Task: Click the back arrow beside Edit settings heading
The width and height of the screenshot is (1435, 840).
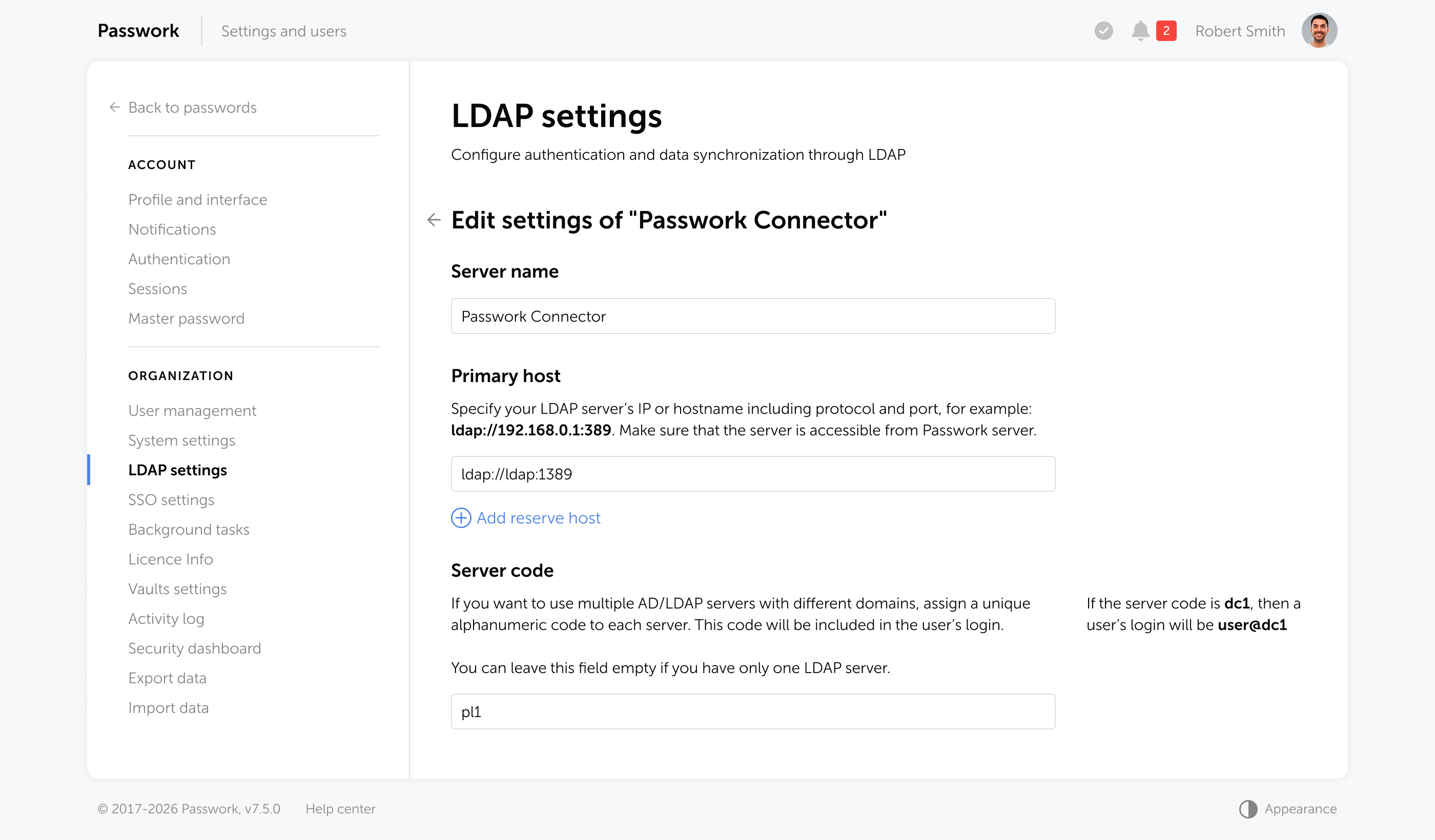Action: point(434,220)
